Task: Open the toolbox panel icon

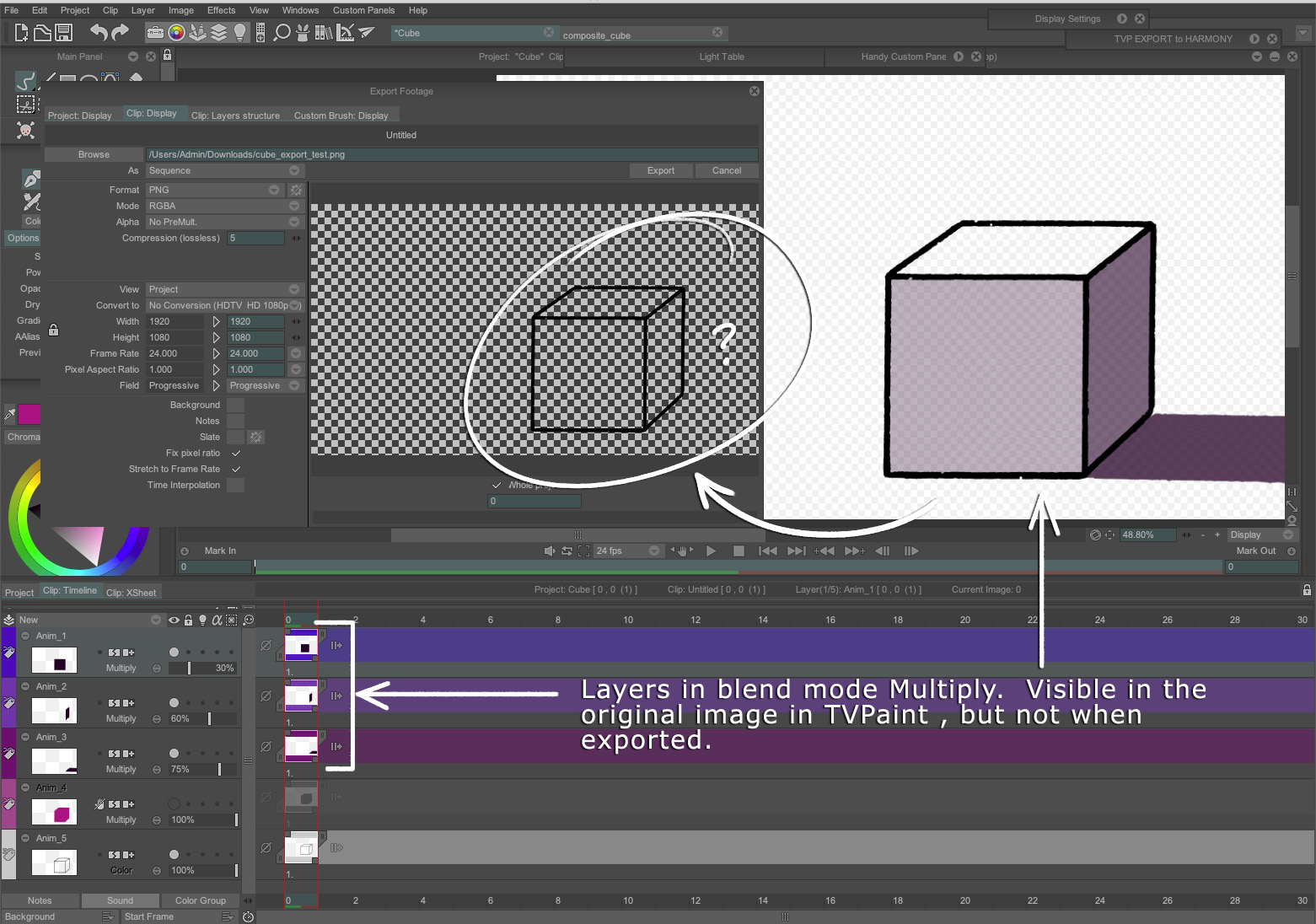Action: 155,33
